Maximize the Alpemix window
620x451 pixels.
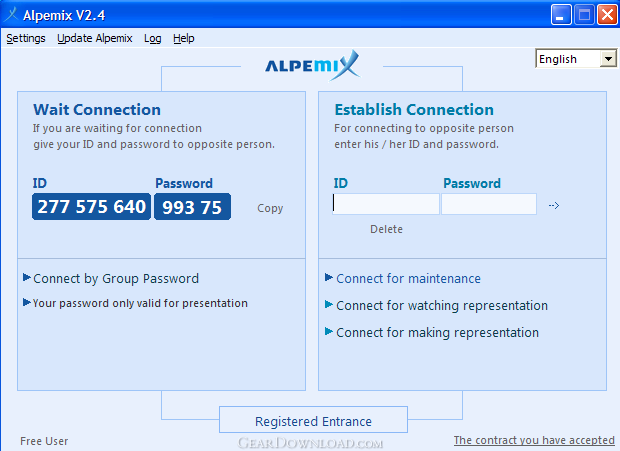584,15
